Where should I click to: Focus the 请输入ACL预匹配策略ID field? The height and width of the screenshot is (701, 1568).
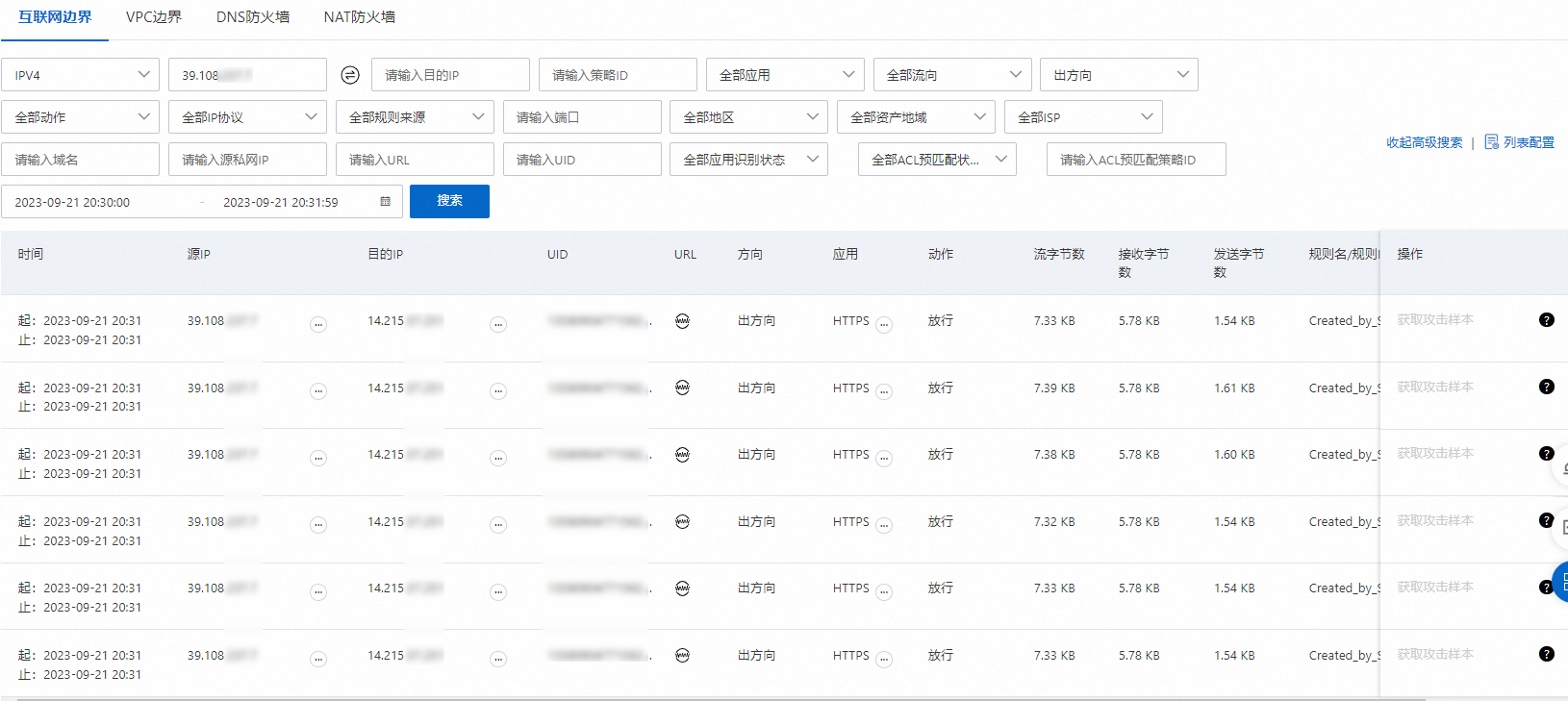point(1136,160)
